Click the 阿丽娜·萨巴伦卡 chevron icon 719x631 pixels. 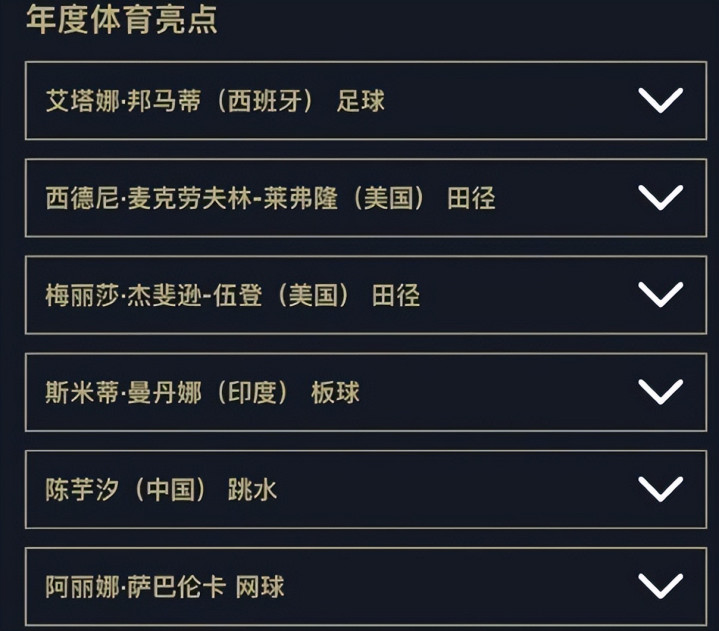click(660, 585)
